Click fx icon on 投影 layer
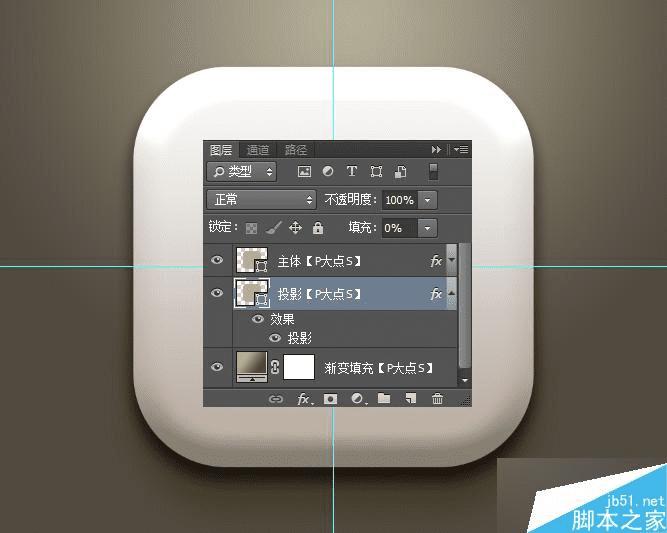 point(436,294)
